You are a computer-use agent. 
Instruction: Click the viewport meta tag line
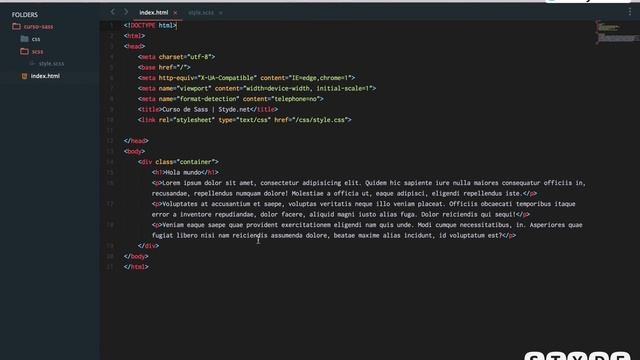257,88
